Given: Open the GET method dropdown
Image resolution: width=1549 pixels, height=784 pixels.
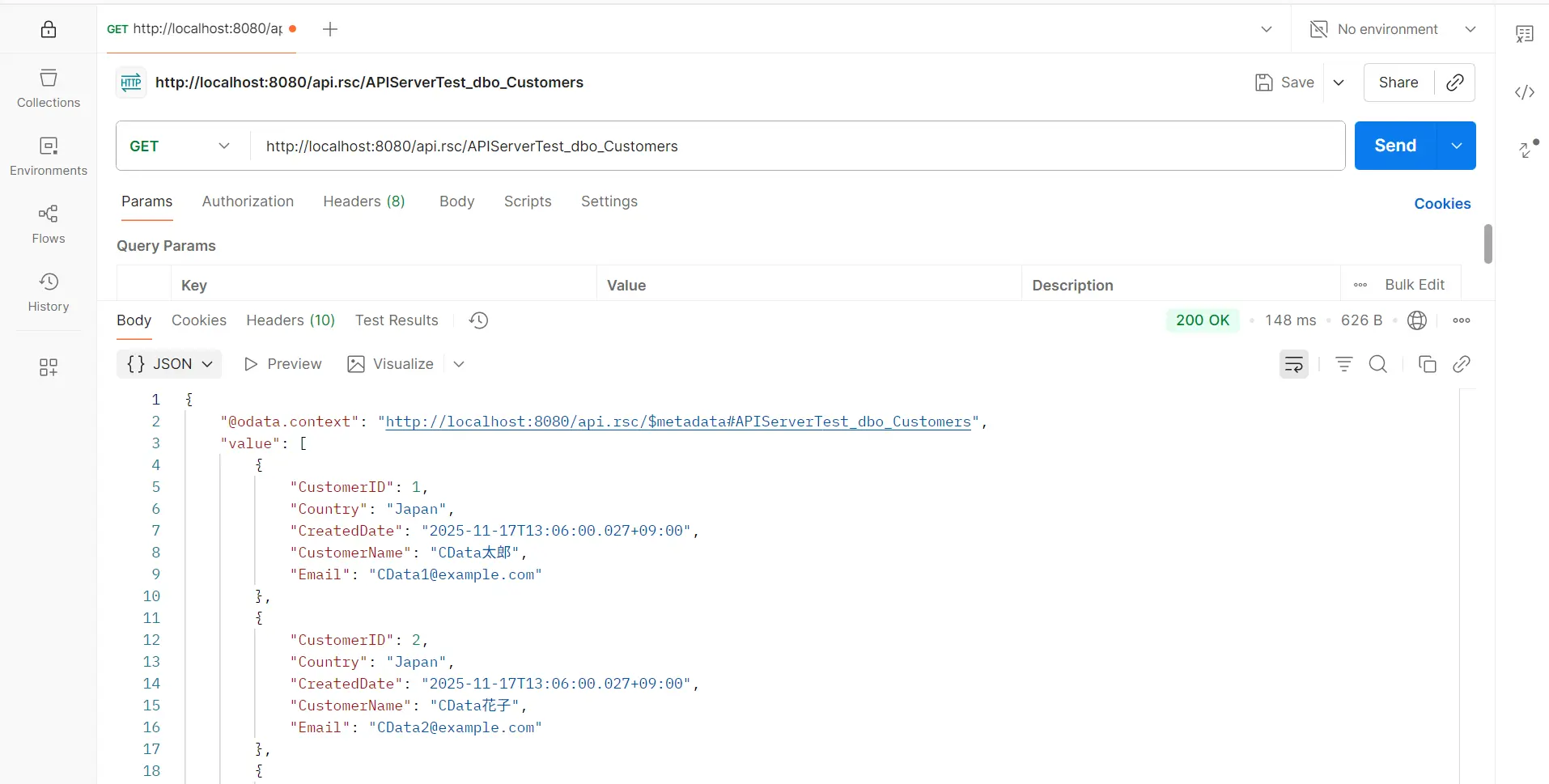Looking at the screenshot, I should [x=180, y=146].
